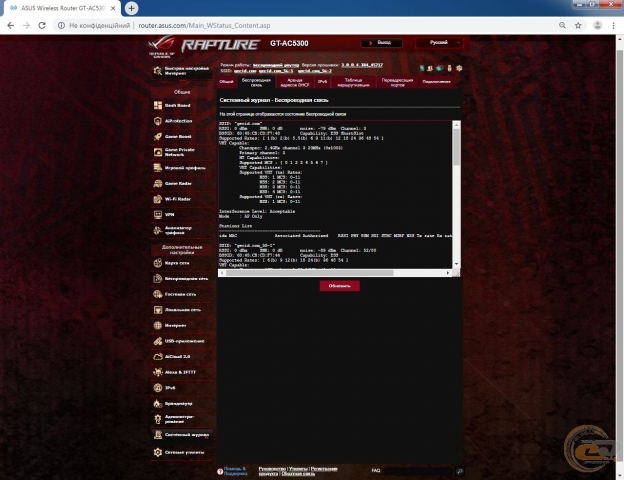Switch to the Общий log tab
This screenshot has width=624, height=480.
pos(226,82)
